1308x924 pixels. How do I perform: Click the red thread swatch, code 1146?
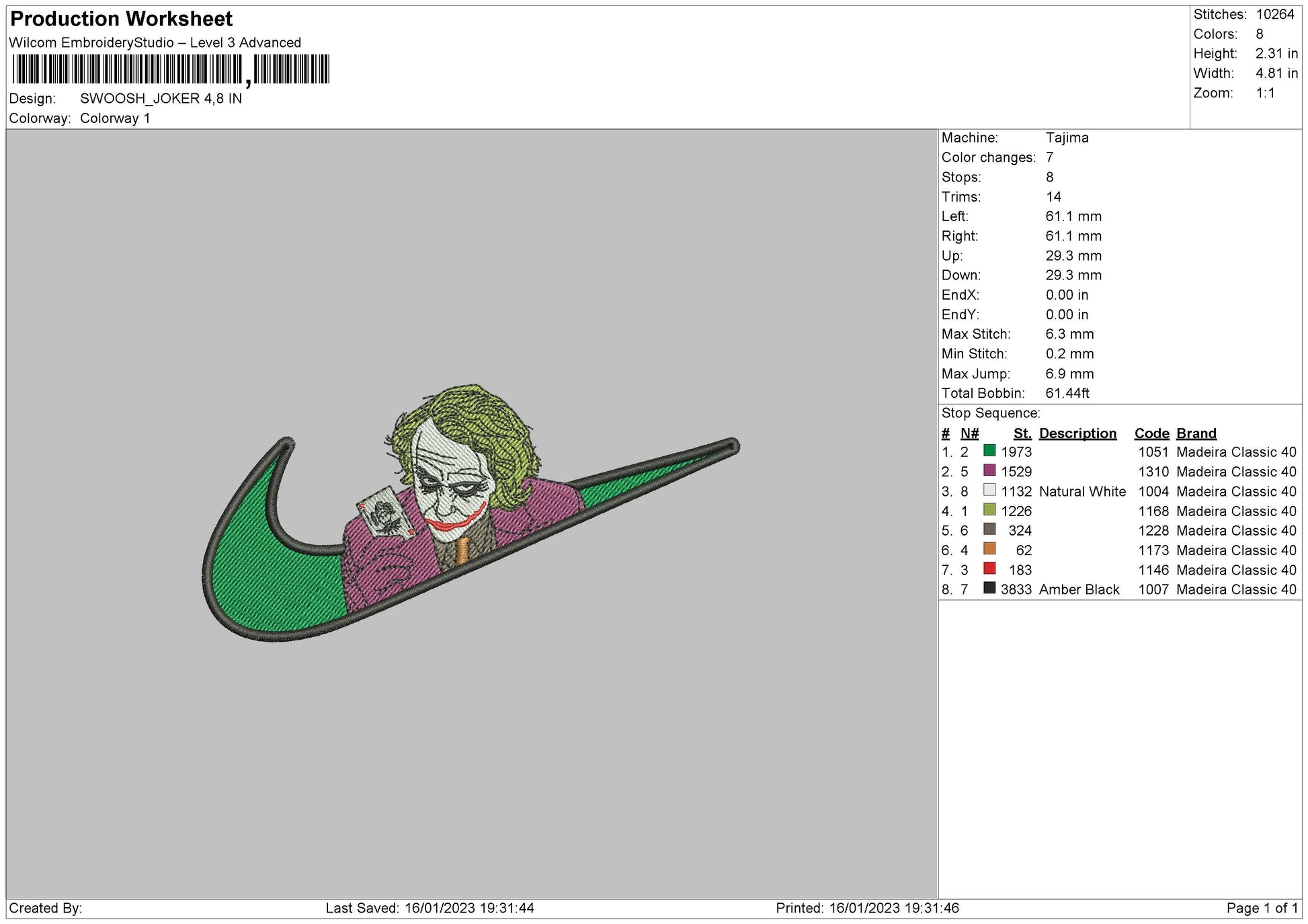tap(989, 569)
